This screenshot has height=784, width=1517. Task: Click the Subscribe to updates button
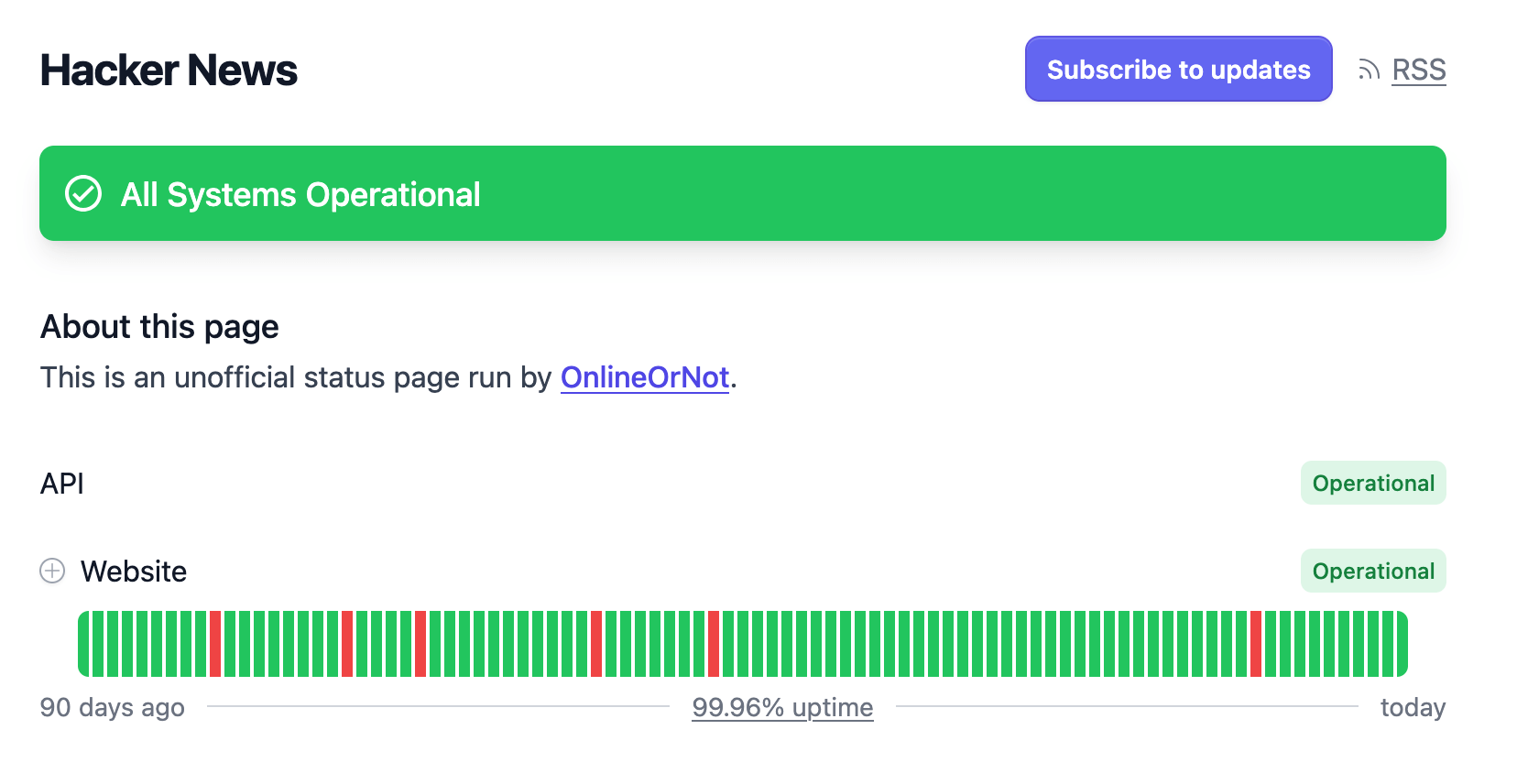pyautogui.click(x=1178, y=69)
